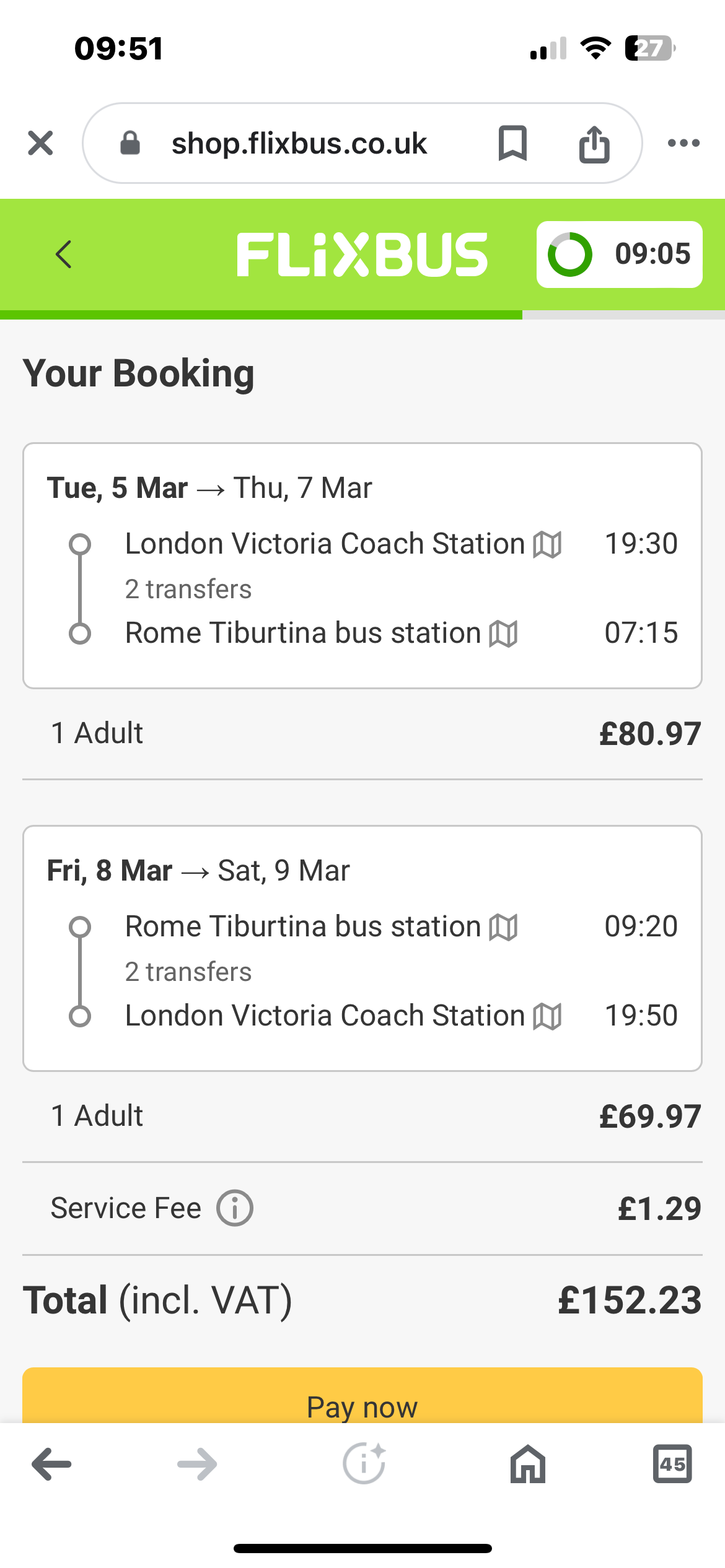Image resolution: width=725 pixels, height=1568 pixels.
Task: Expand the 2 transfers on outbound trip
Action: pyautogui.click(x=188, y=589)
